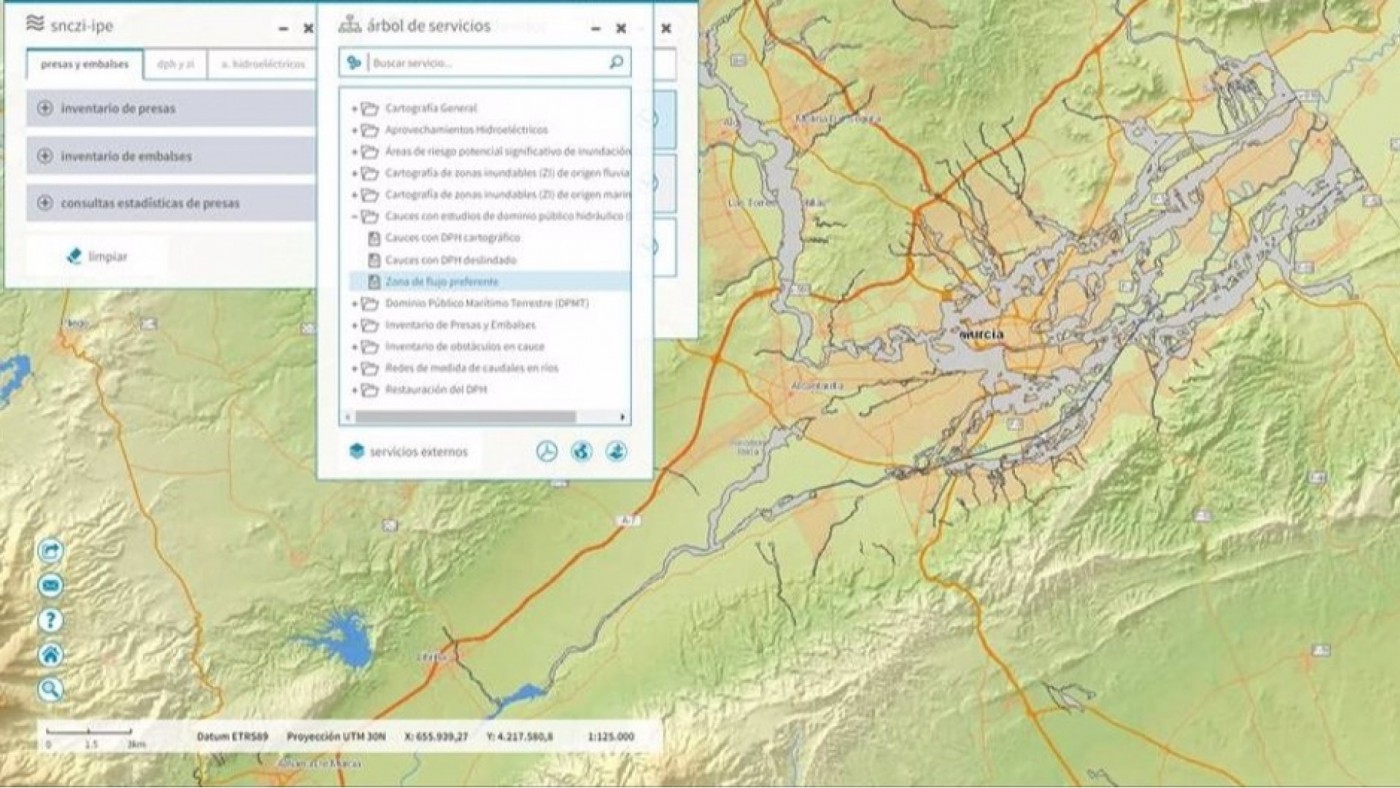Click the document icon of Cauces con DPH deslindado

pos(375,260)
